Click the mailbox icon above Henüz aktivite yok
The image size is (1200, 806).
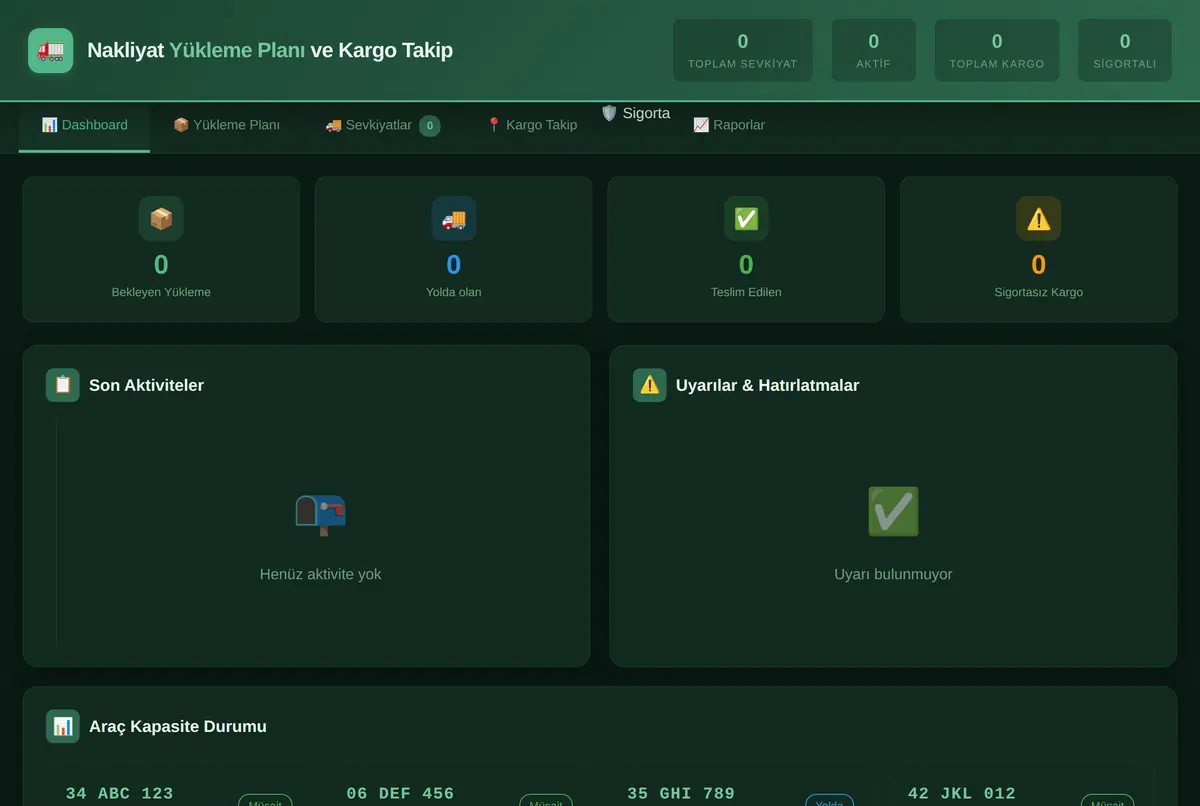point(321,513)
